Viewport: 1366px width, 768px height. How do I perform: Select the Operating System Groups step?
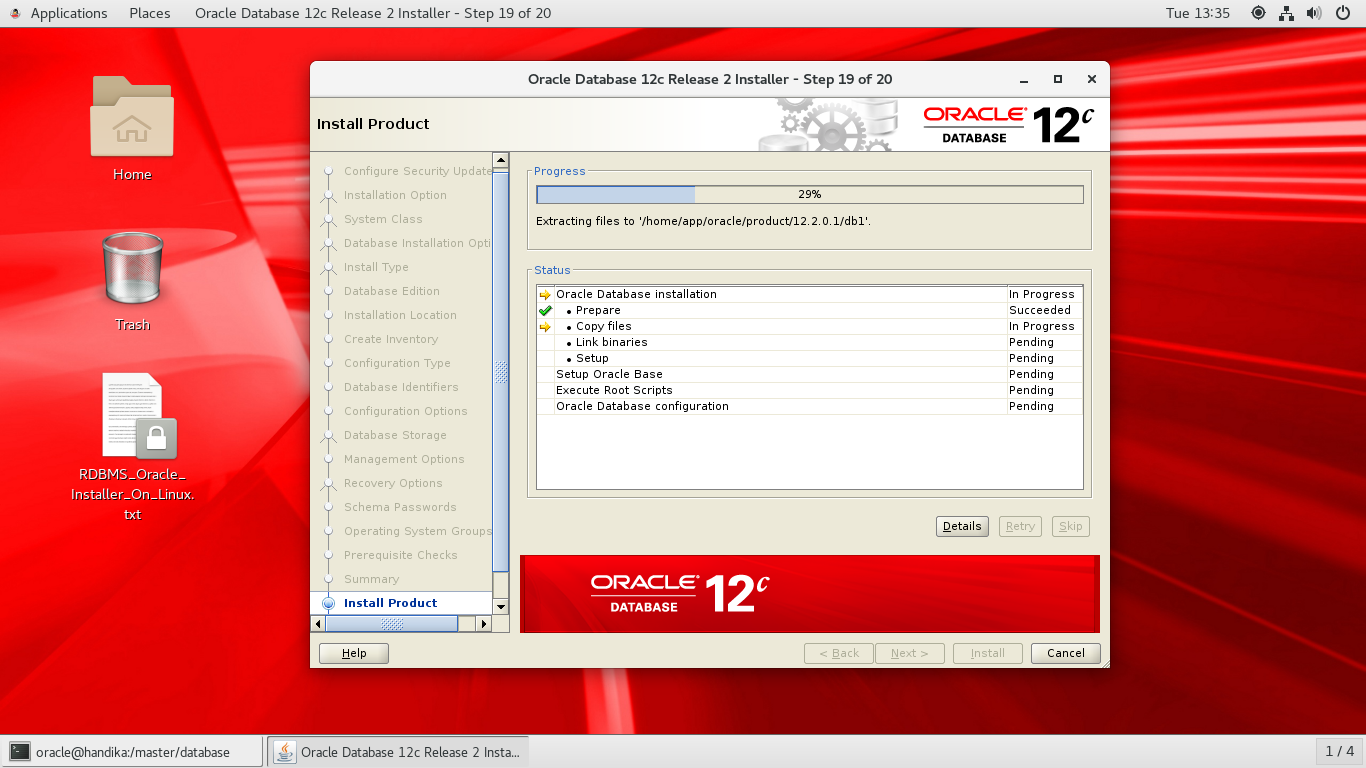tap(418, 531)
